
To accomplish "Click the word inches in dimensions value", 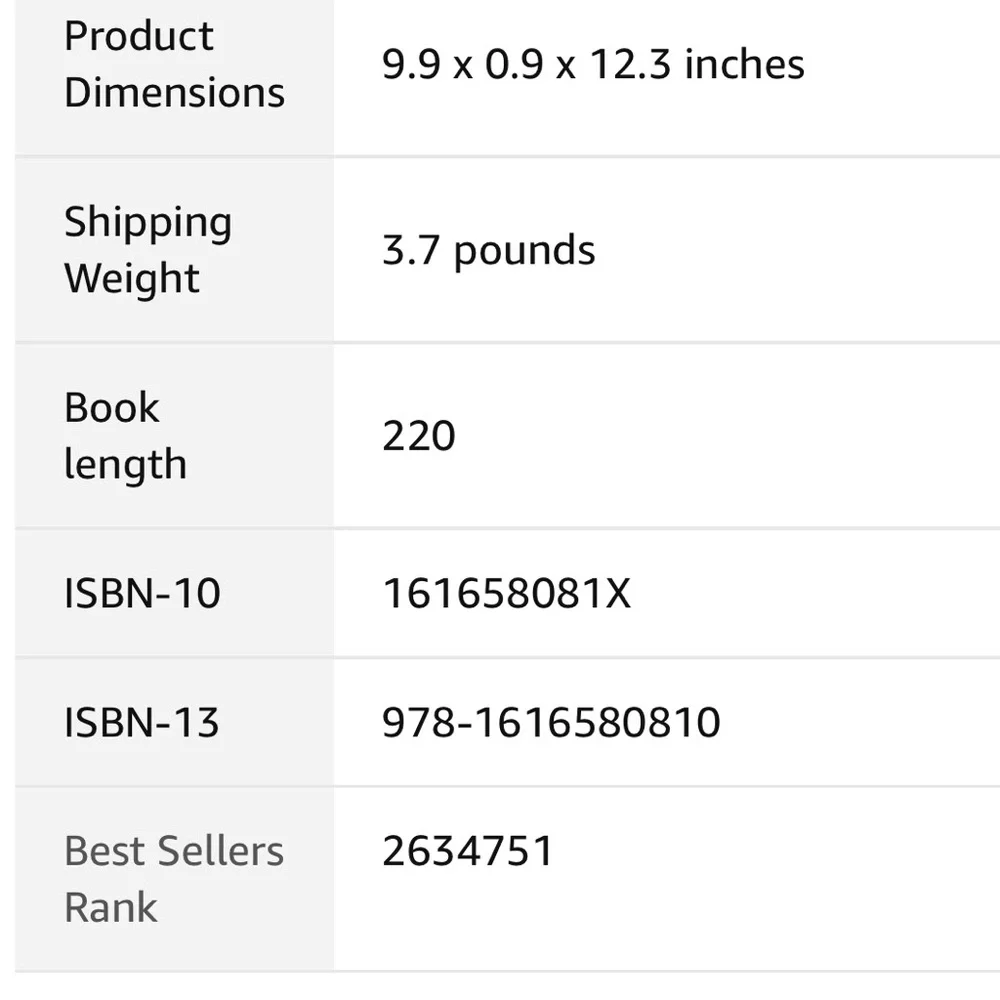I will pyautogui.click(x=744, y=64).
